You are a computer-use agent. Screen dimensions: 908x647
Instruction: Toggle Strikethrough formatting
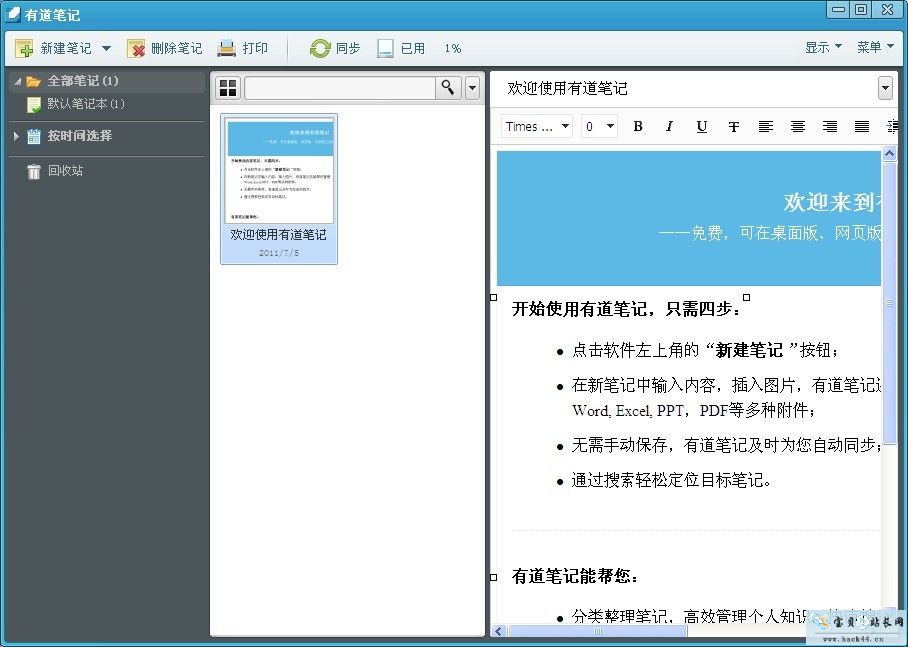(x=733, y=126)
